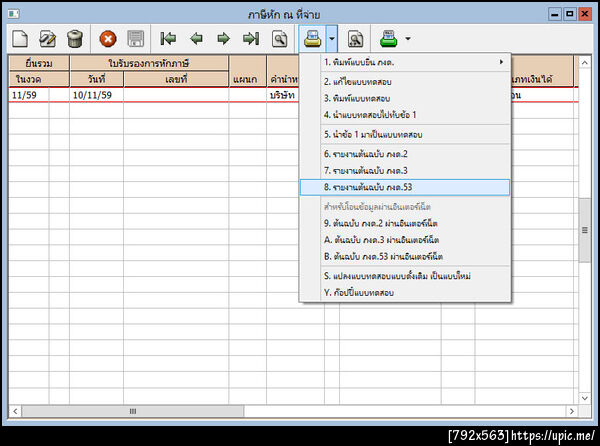Click the yellow printer icon
Image resolution: width=600 pixels, height=446 pixels.
[x=312, y=39]
